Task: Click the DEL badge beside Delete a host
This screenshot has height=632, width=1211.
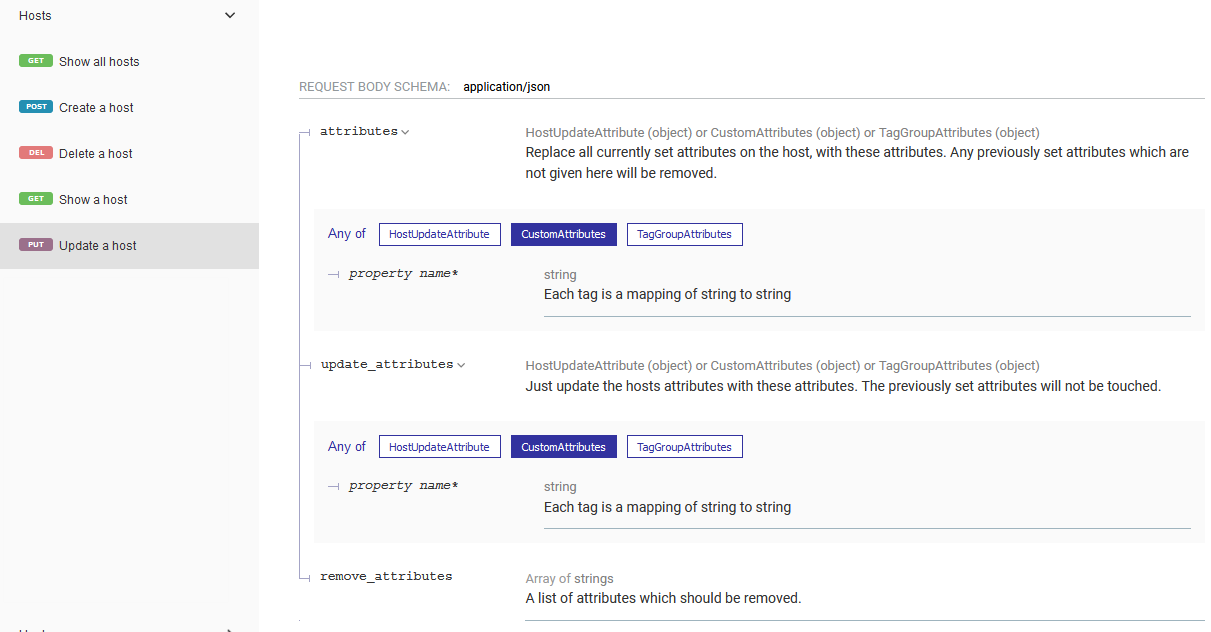Action: (36, 153)
